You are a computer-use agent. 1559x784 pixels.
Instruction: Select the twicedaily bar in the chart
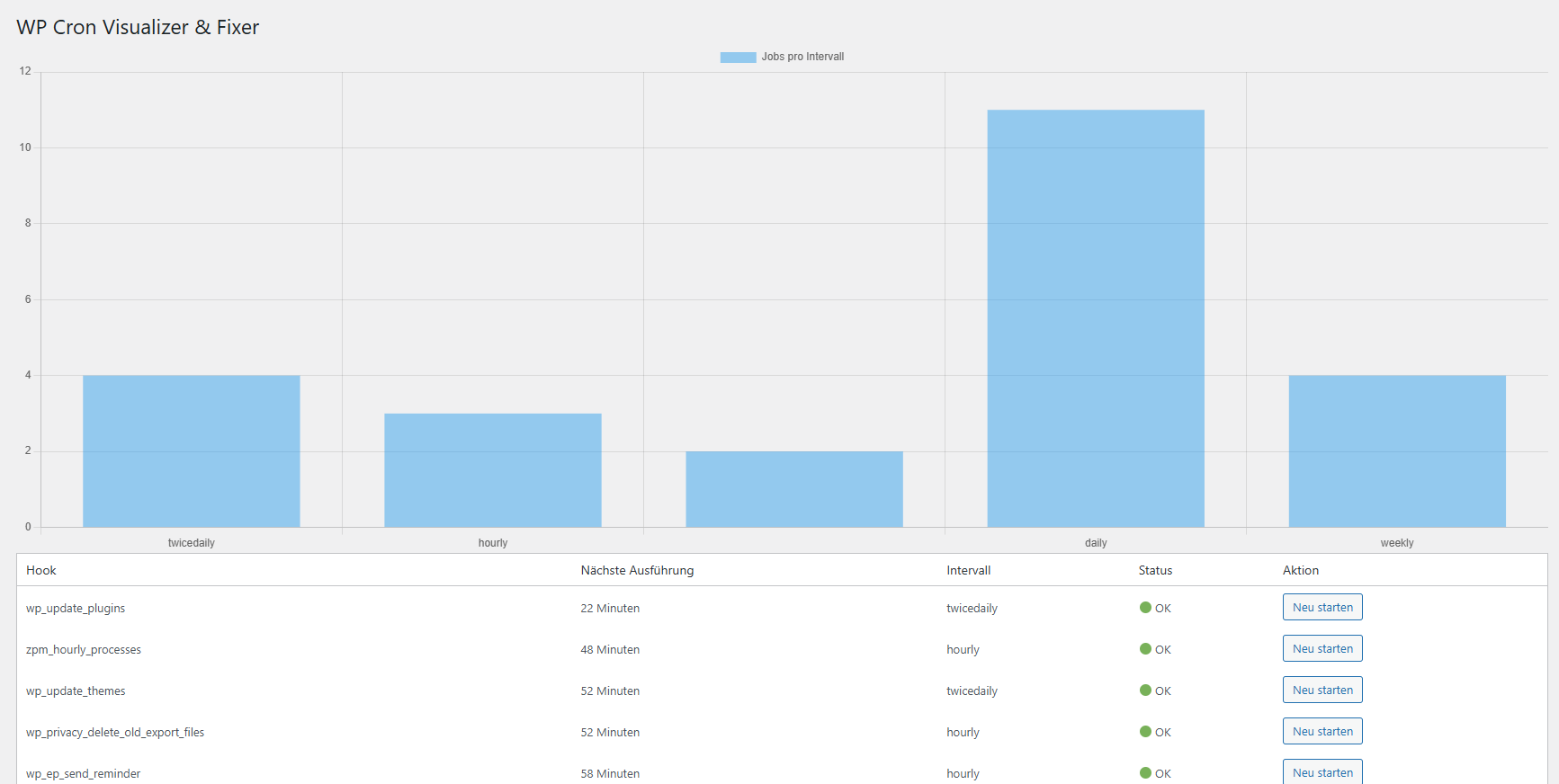[x=192, y=451]
